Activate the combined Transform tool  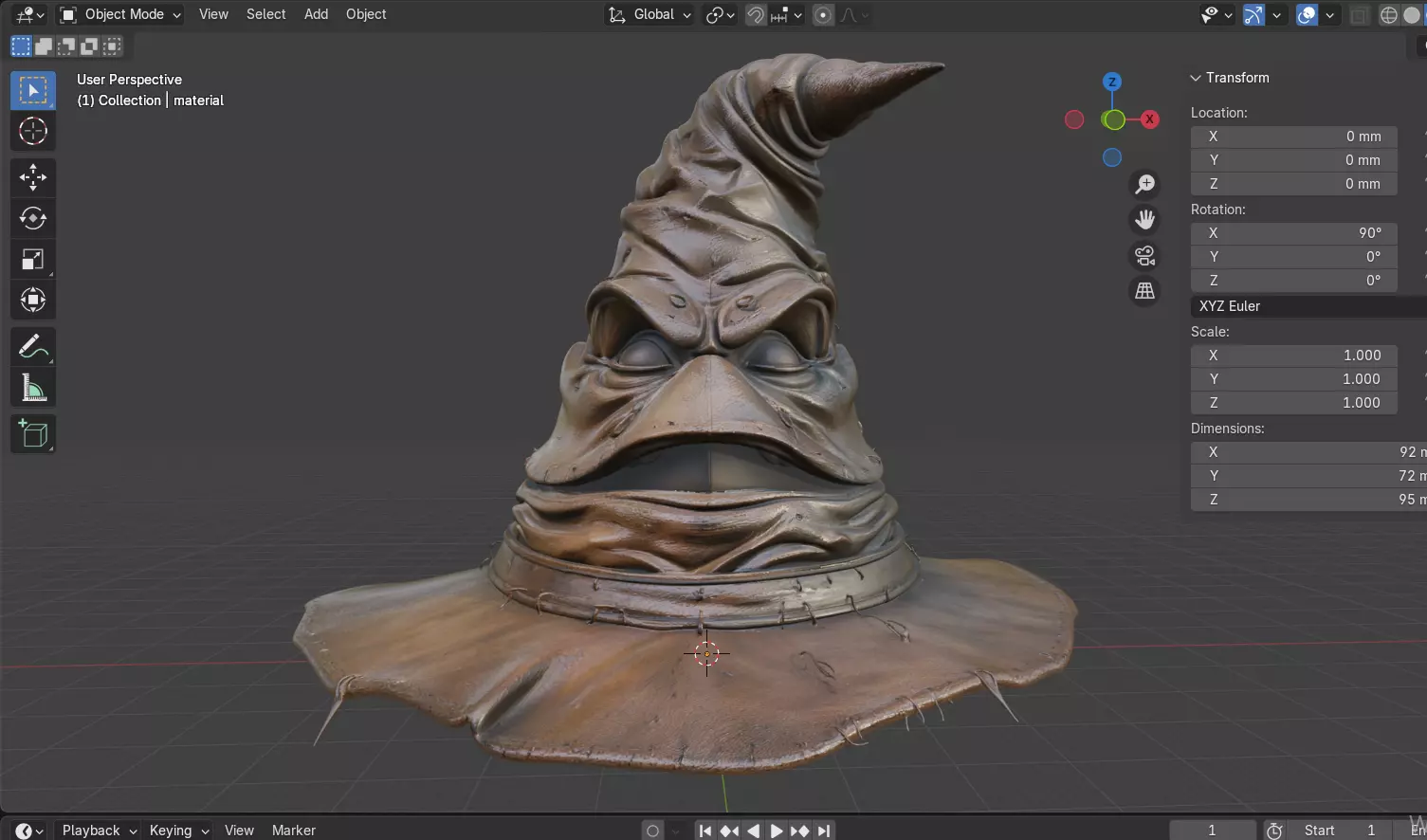(x=33, y=300)
